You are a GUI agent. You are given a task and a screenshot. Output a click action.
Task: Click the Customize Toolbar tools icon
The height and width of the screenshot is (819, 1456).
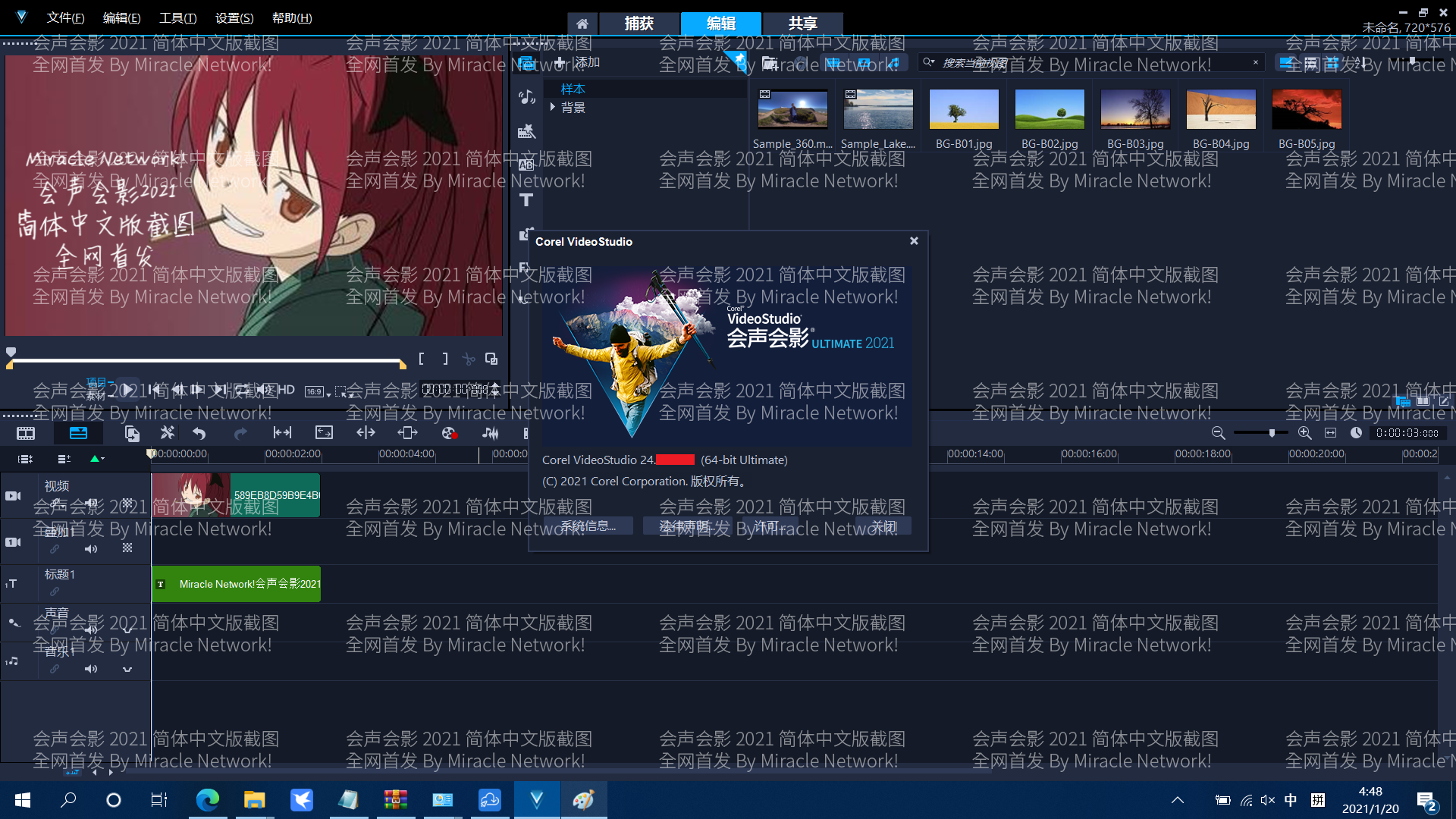(x=168, y=433)
